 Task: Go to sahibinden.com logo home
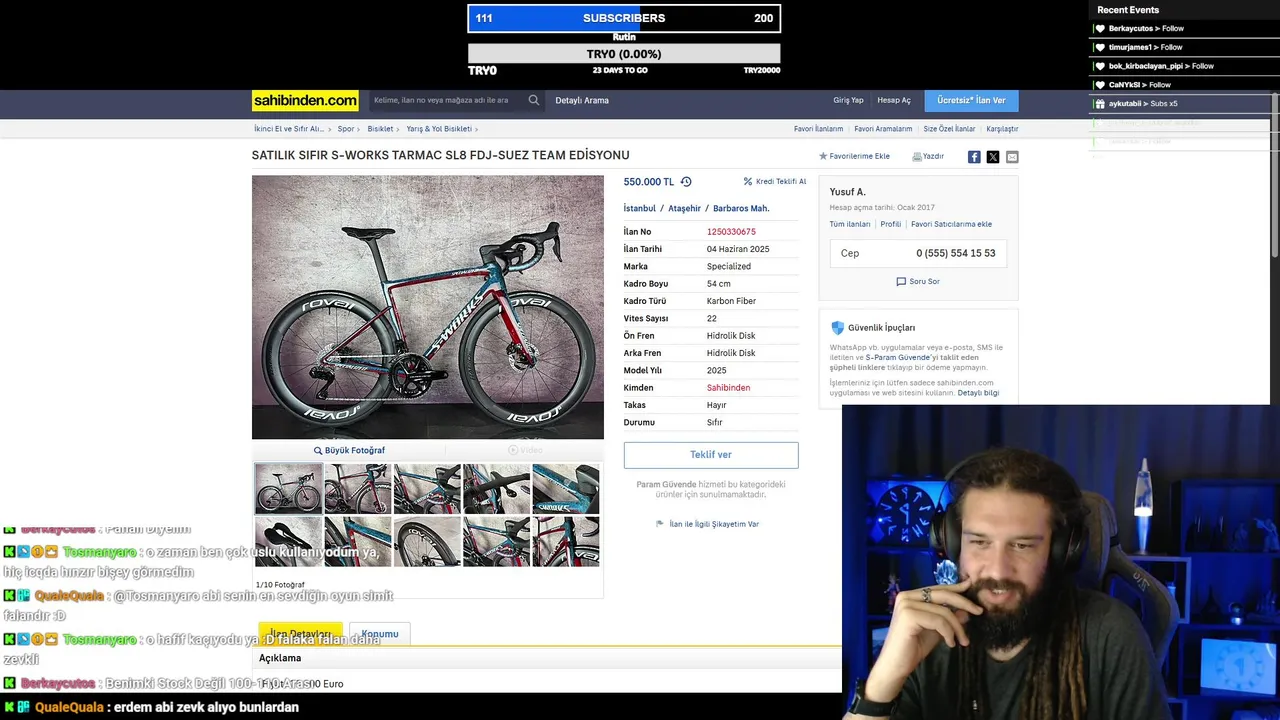click(x=305, y=100)
